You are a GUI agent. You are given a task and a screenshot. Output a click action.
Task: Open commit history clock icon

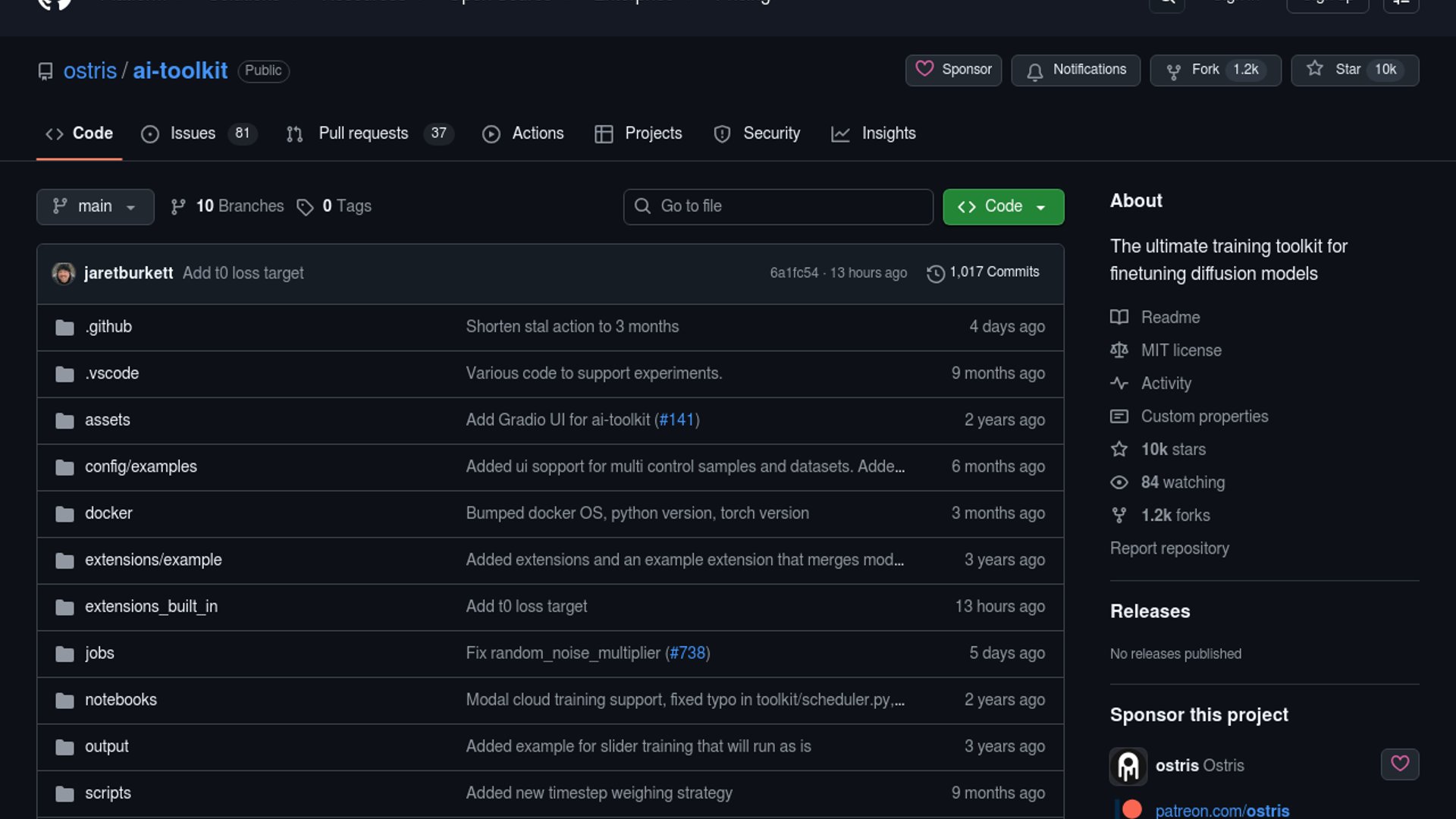coord(935,273)
